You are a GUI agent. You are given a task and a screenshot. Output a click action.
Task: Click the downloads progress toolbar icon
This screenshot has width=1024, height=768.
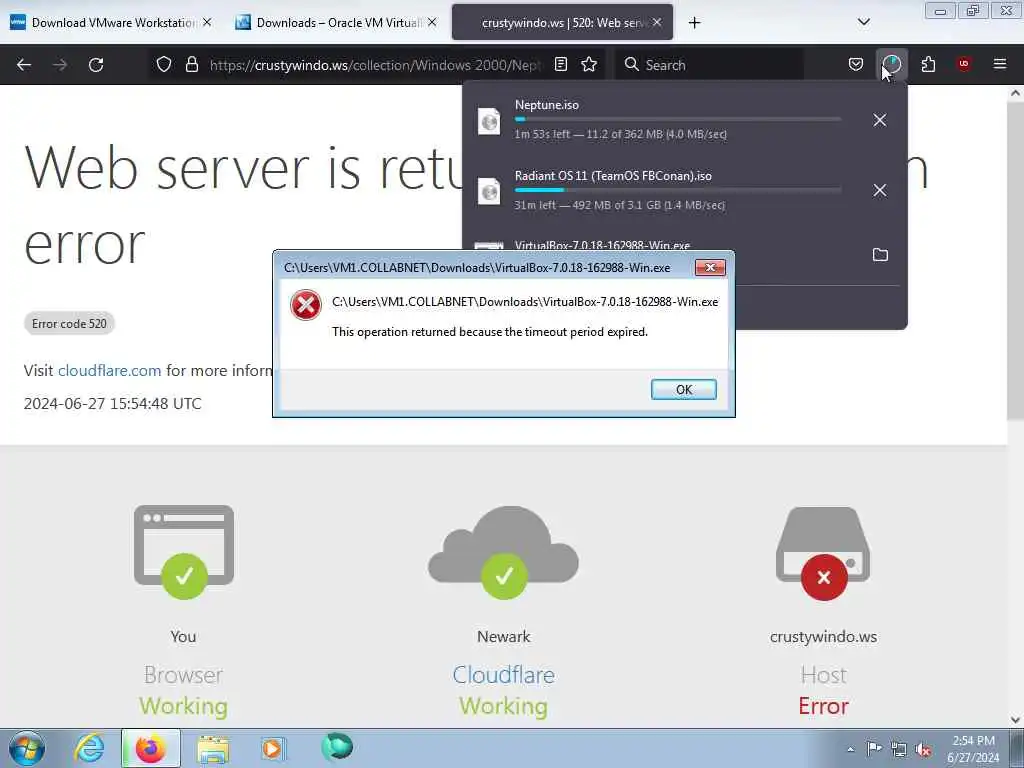point(891,64)
